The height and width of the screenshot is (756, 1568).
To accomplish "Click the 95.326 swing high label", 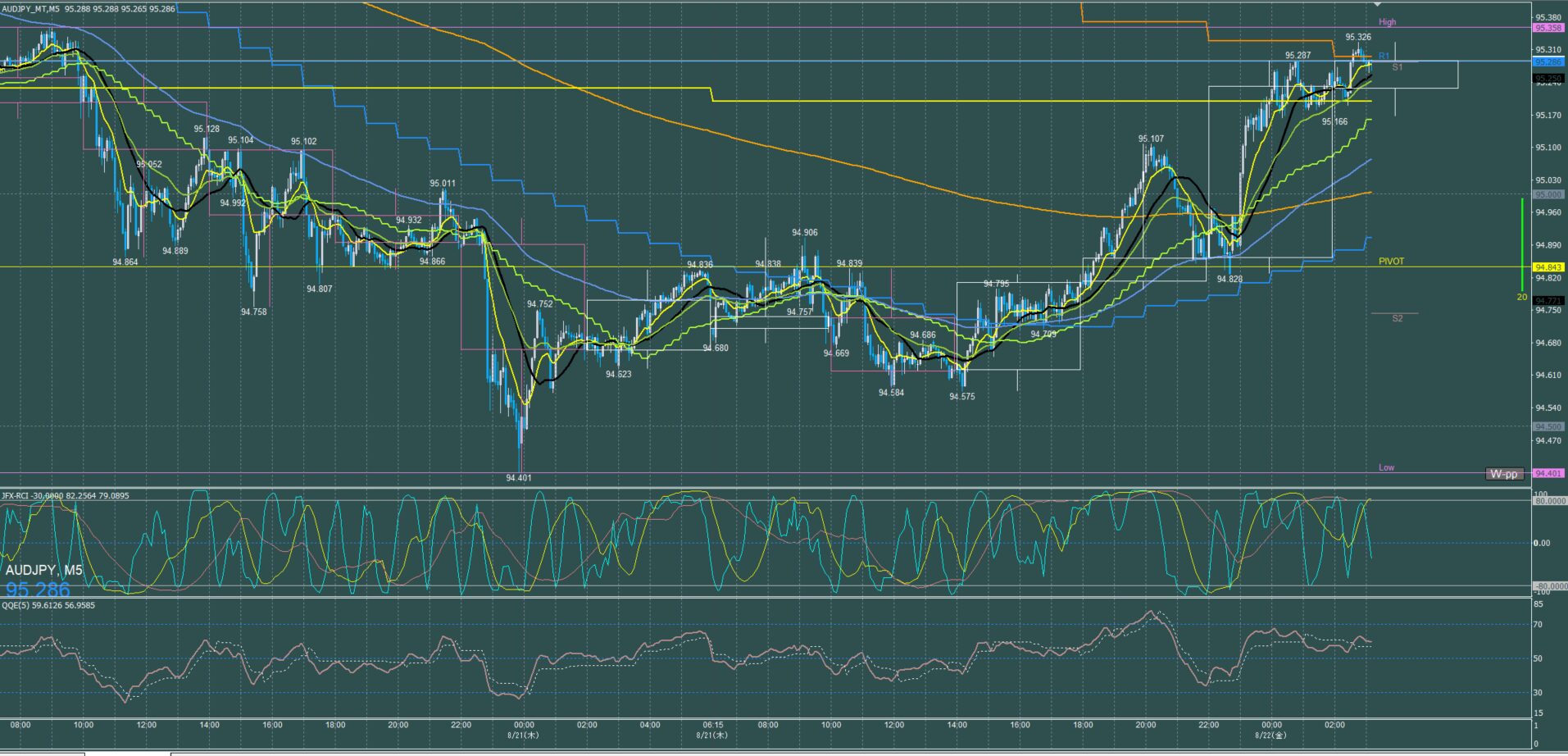I will [x=1357, y=37].
